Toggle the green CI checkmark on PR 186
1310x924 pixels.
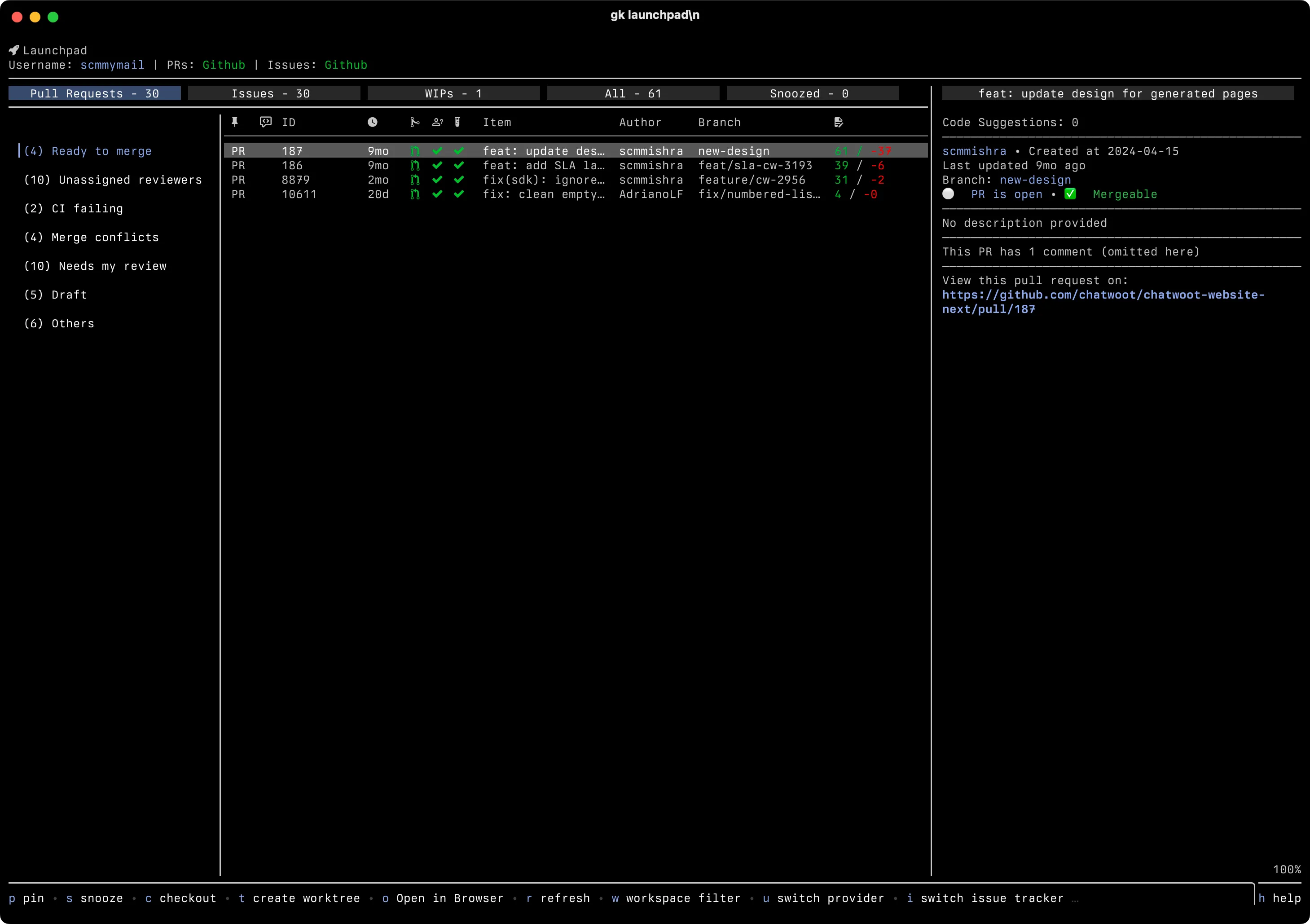(437, 166)
